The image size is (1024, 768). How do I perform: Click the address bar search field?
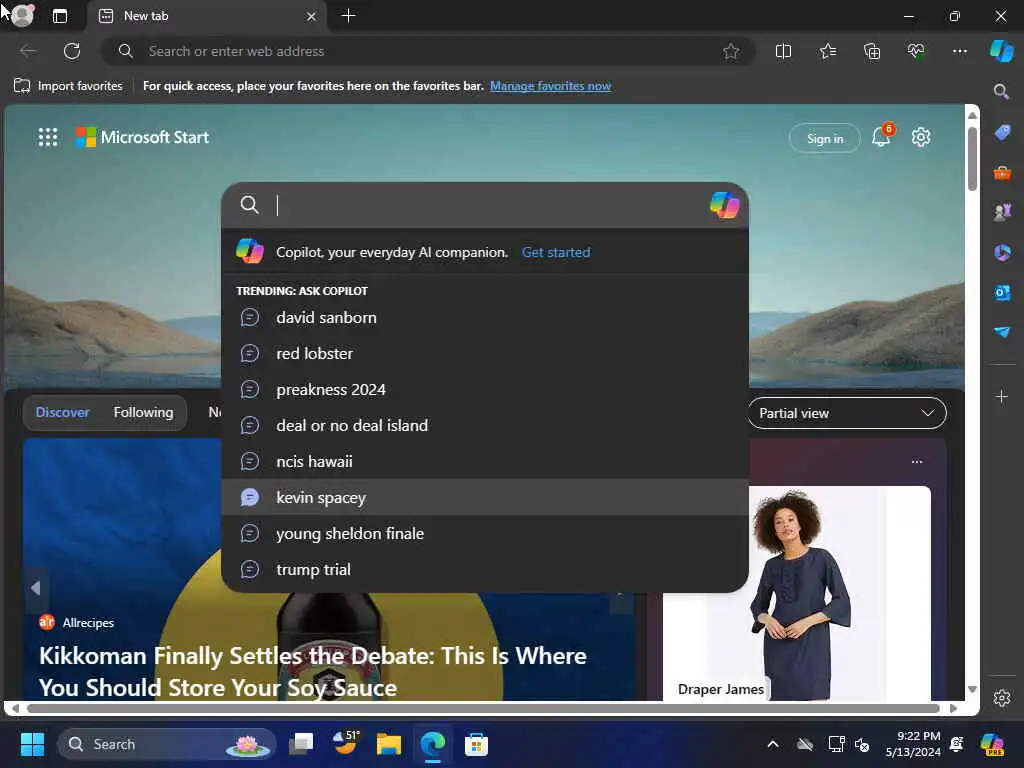coord(428,51)
